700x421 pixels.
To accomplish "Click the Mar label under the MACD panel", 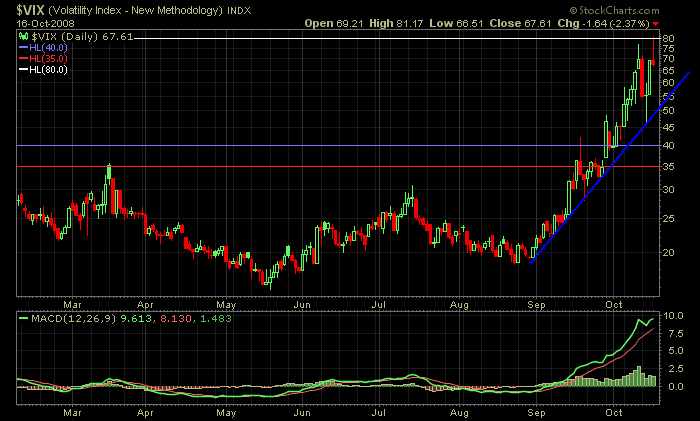I will pos(72,413).
